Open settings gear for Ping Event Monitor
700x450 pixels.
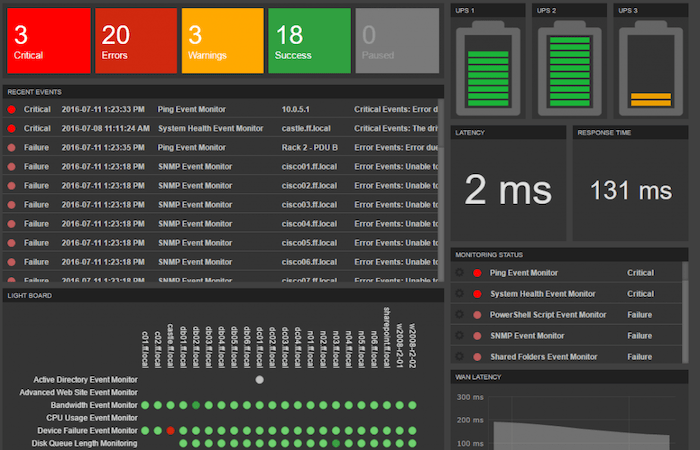pos(459,272)
